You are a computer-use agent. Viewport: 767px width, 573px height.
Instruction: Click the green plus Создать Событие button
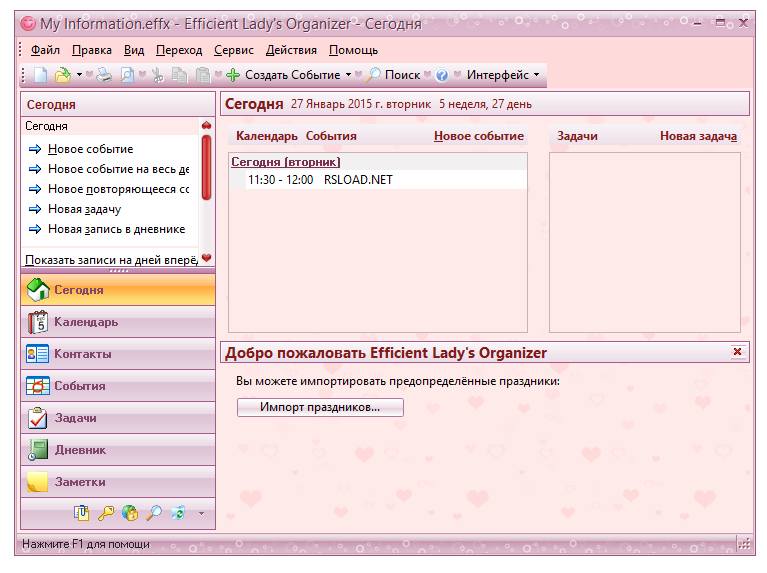point(283,75)
